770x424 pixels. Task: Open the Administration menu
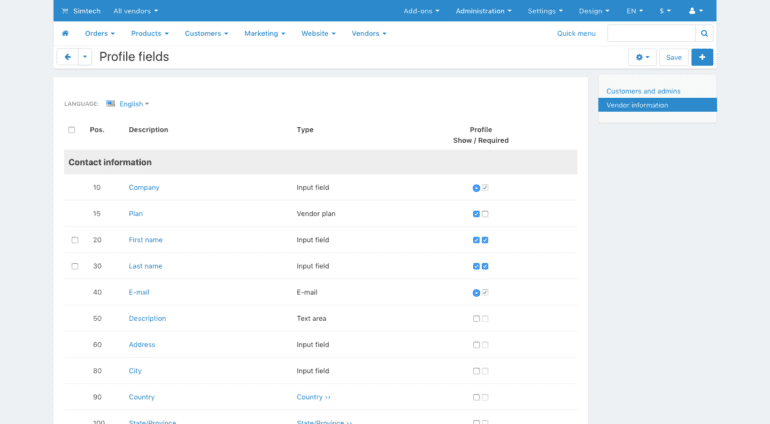(483, 11)
